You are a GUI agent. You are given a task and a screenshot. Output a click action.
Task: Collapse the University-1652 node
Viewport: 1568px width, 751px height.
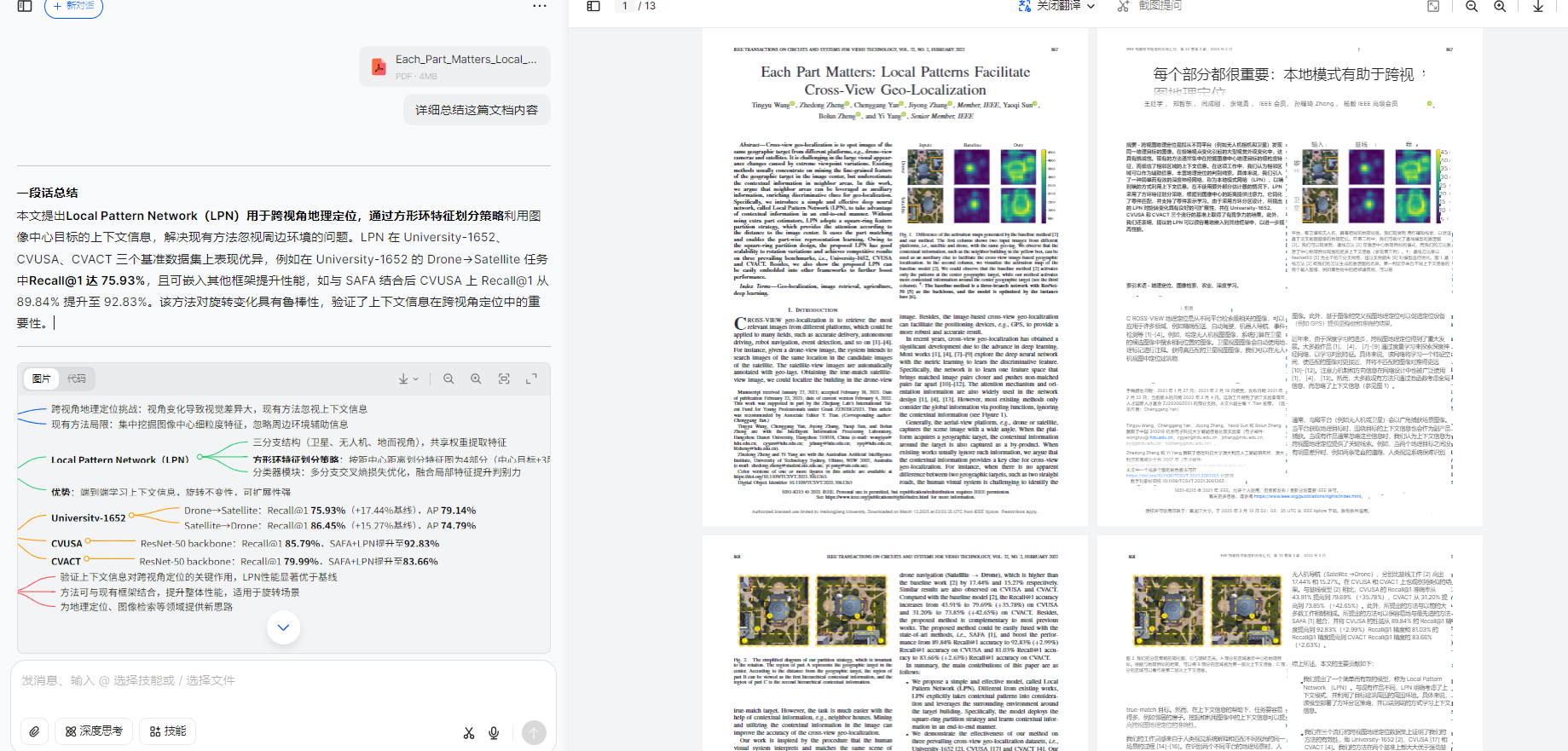pos(132,516)
